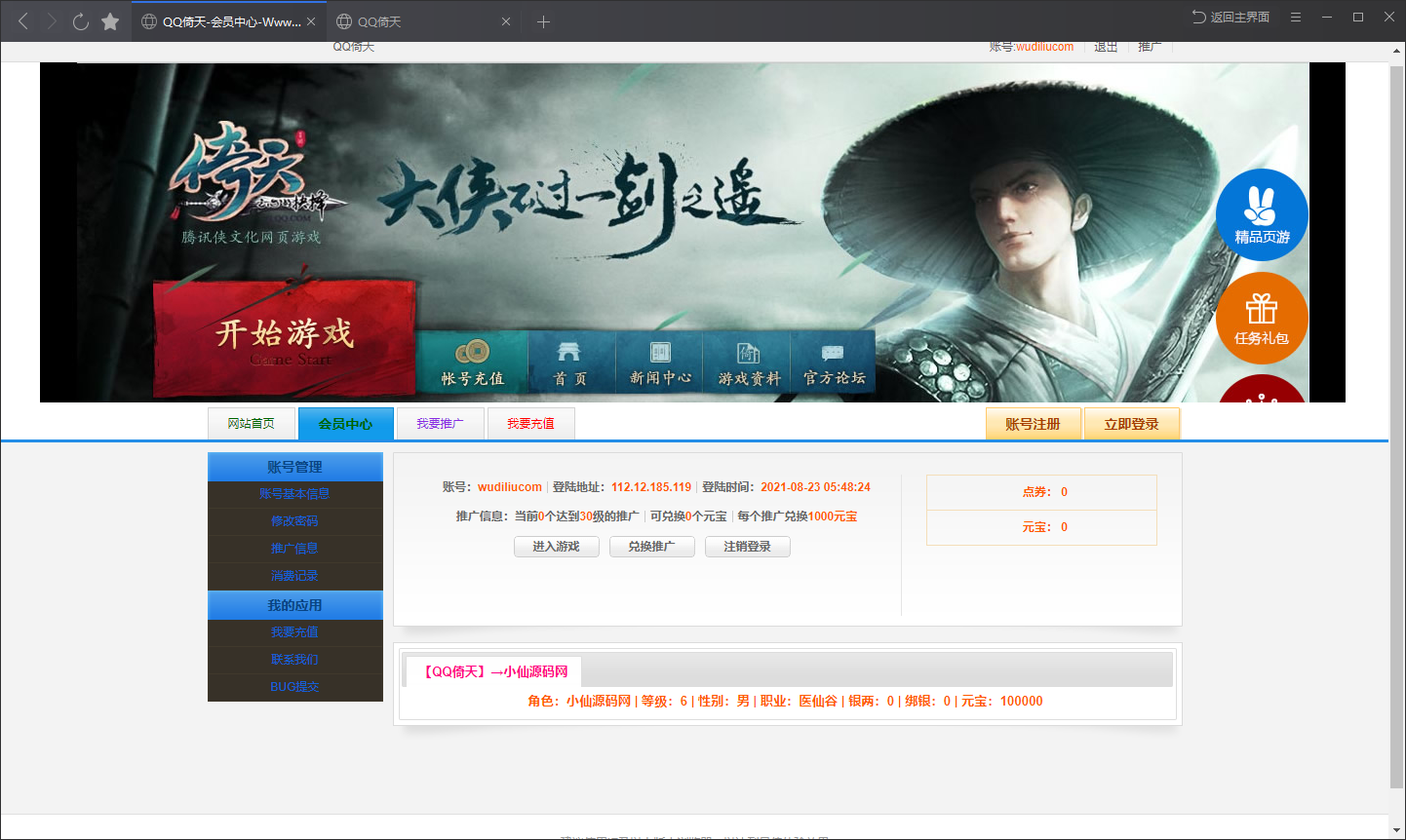
Task: Switch to the 网站首页 tab
Action: click(252, 424)
